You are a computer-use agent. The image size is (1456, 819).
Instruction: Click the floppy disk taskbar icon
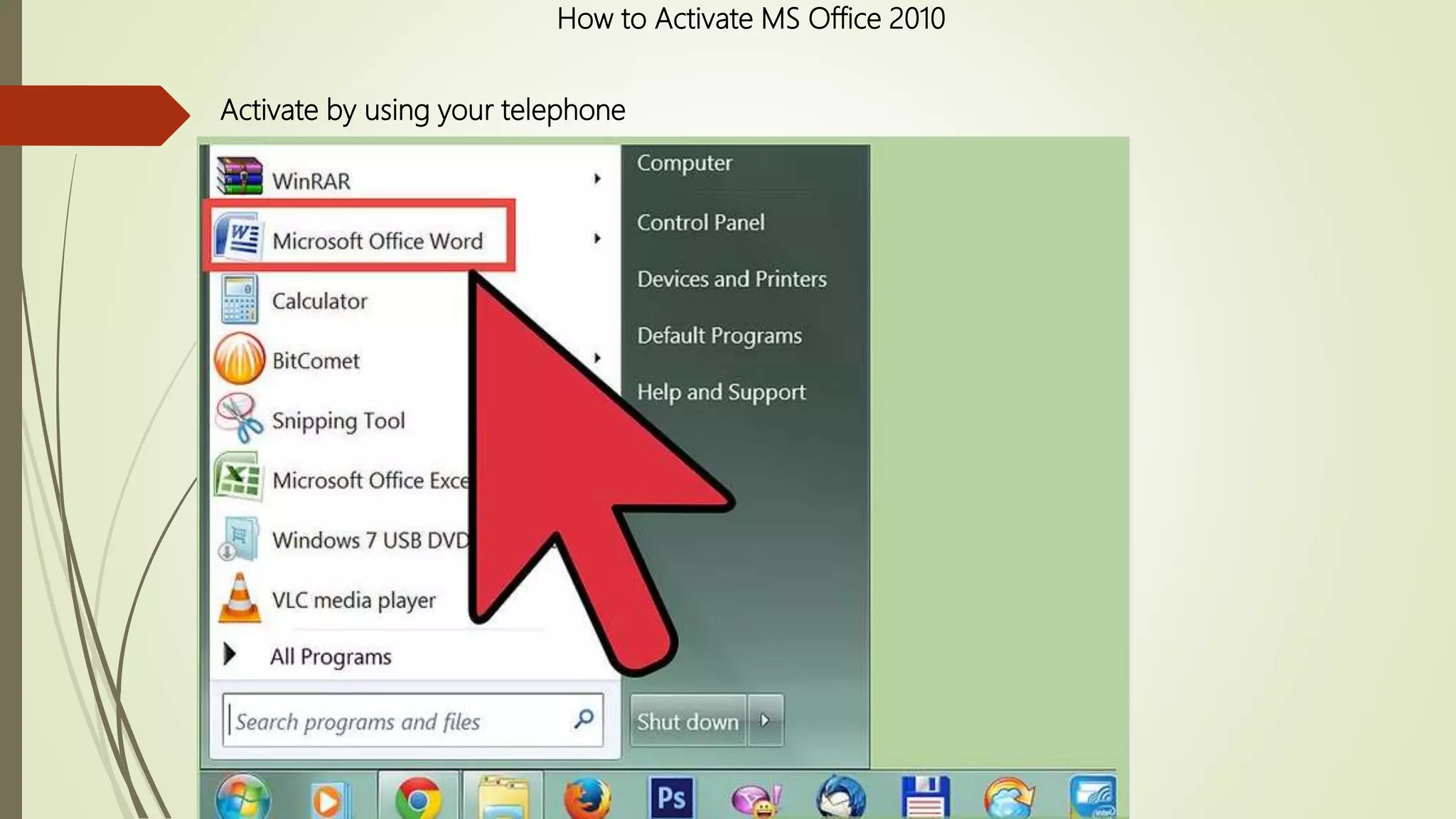[x=926, y=798]
